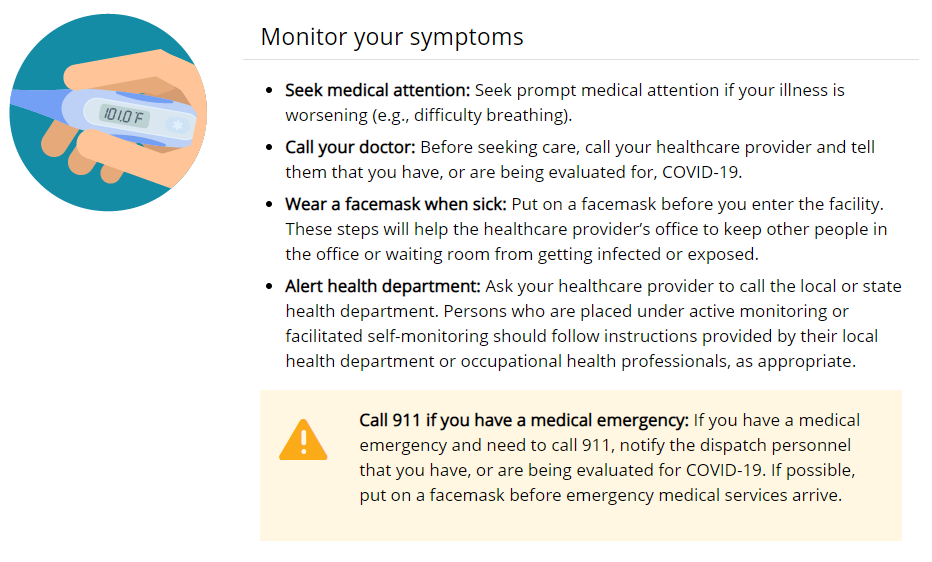Select the 'Monitor your symptoms' heading

[392, 37]
